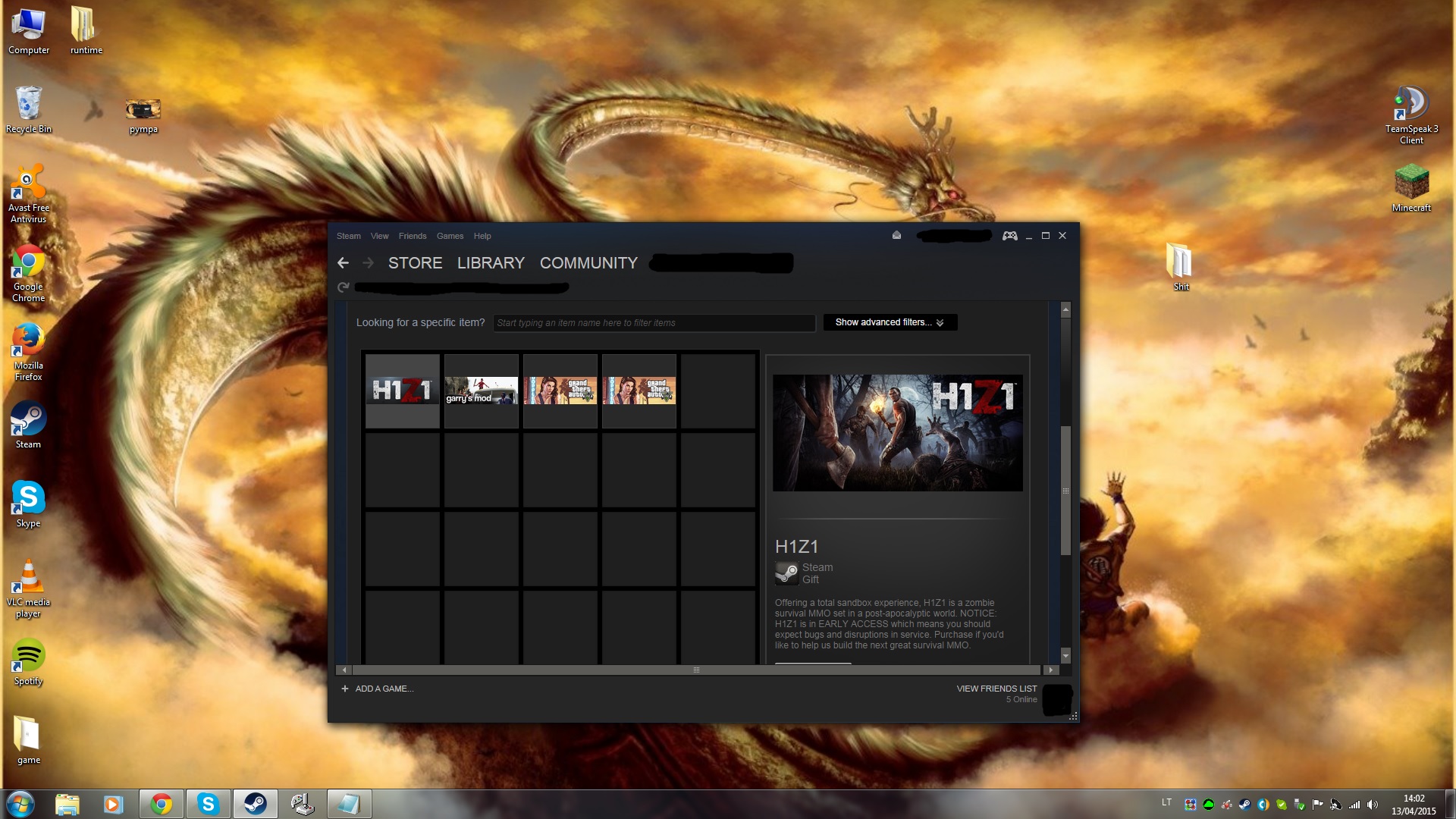Select the Garry's Mod inventory item
This screenshot has height=819, width=1456.
pos(482,391)
